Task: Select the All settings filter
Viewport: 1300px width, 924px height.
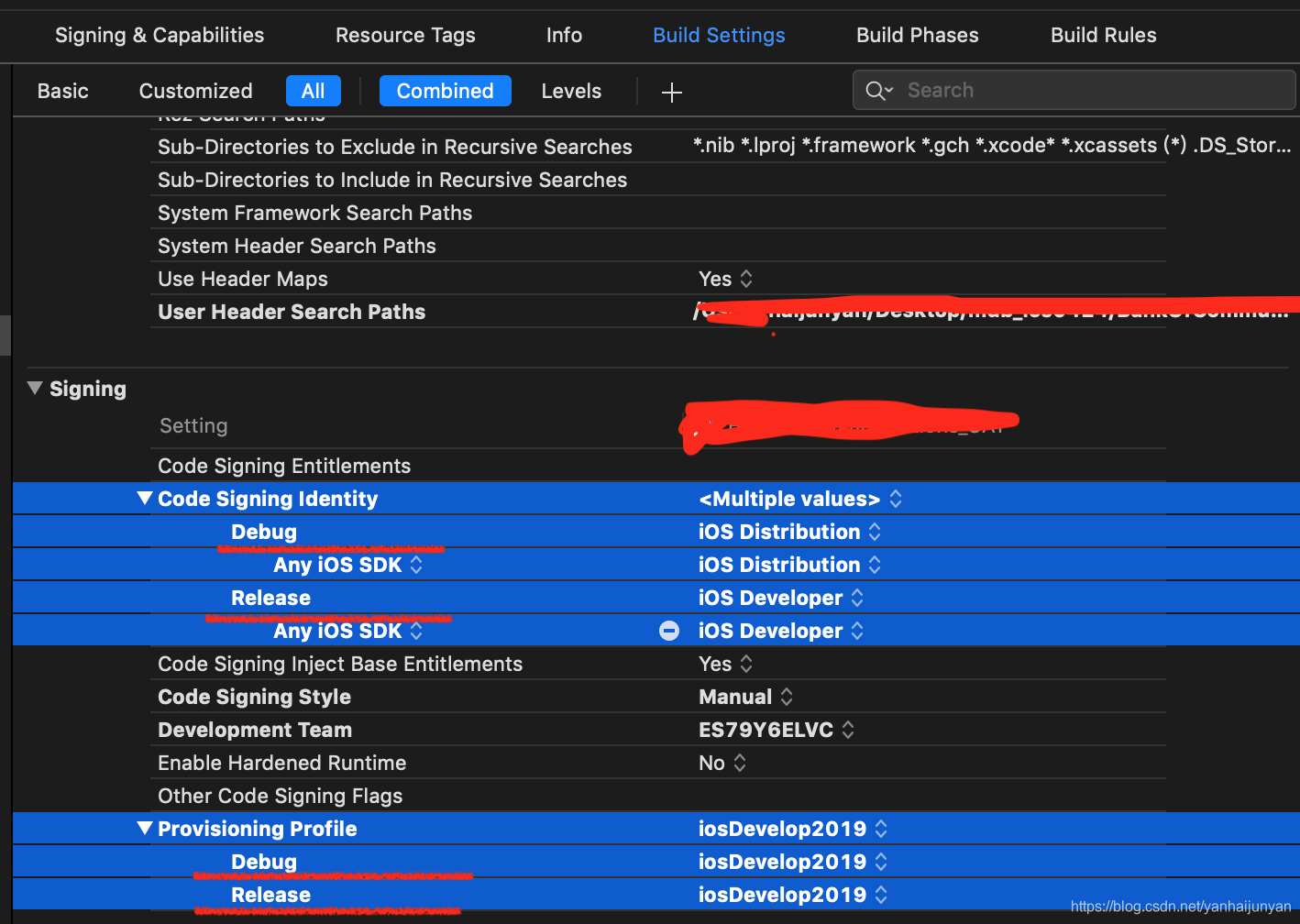Action: pyautogui.click(x=314, y=91)
